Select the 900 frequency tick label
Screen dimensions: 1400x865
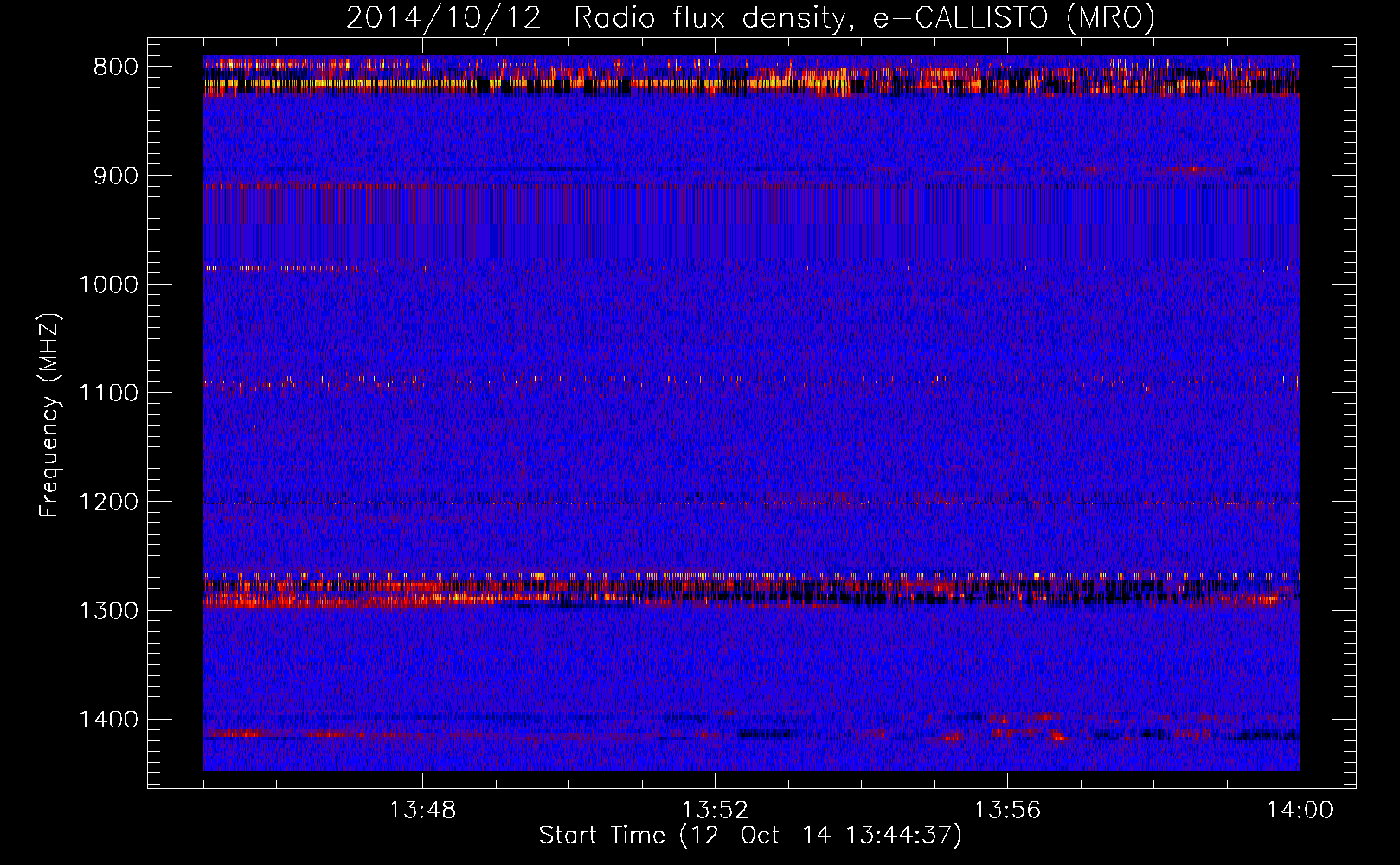point(116,176)
